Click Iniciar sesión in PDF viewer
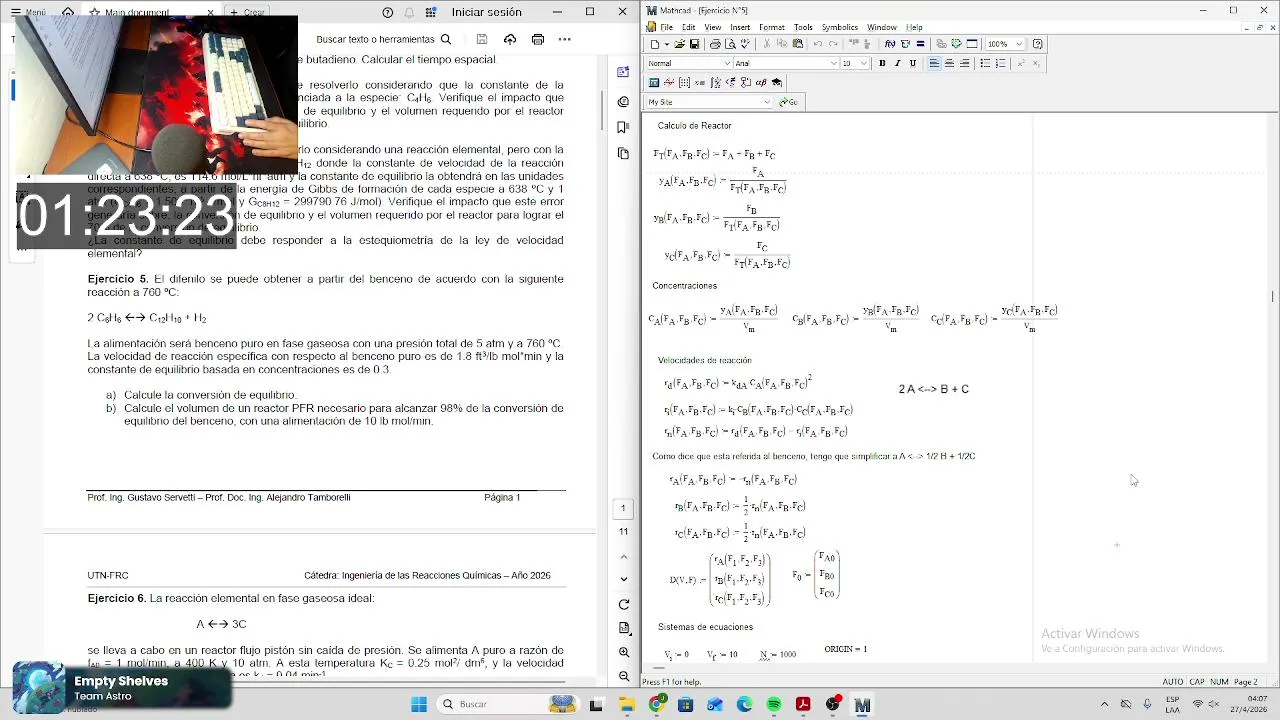Image resolution: width=1280 pixels, height=720 pixels. pos(486,12)
